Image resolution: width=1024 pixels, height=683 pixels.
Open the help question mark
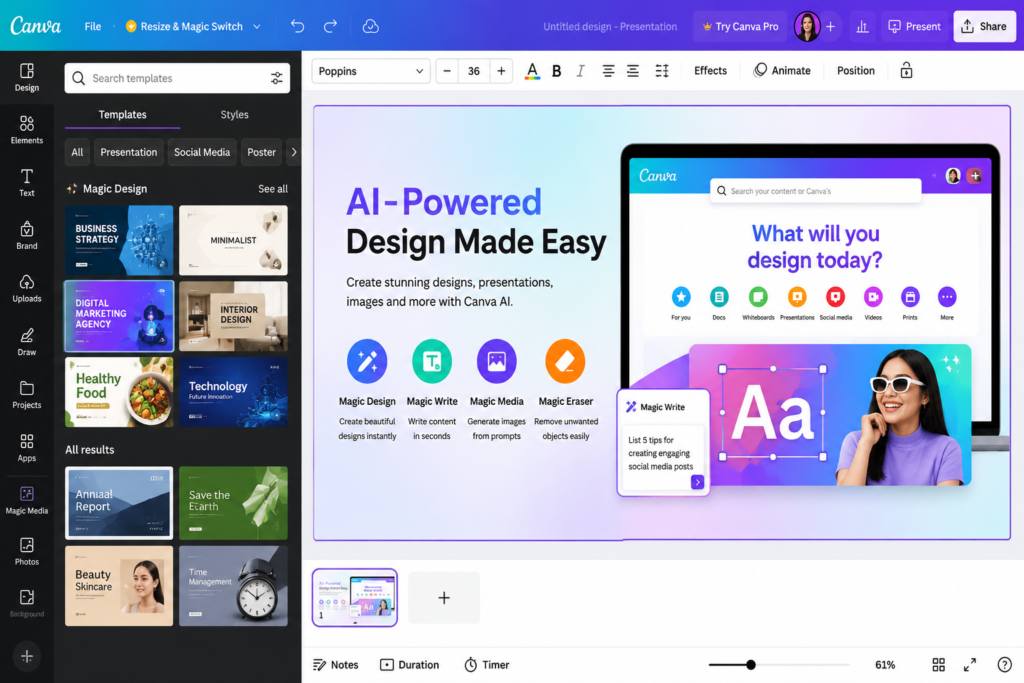[1004, 665]
